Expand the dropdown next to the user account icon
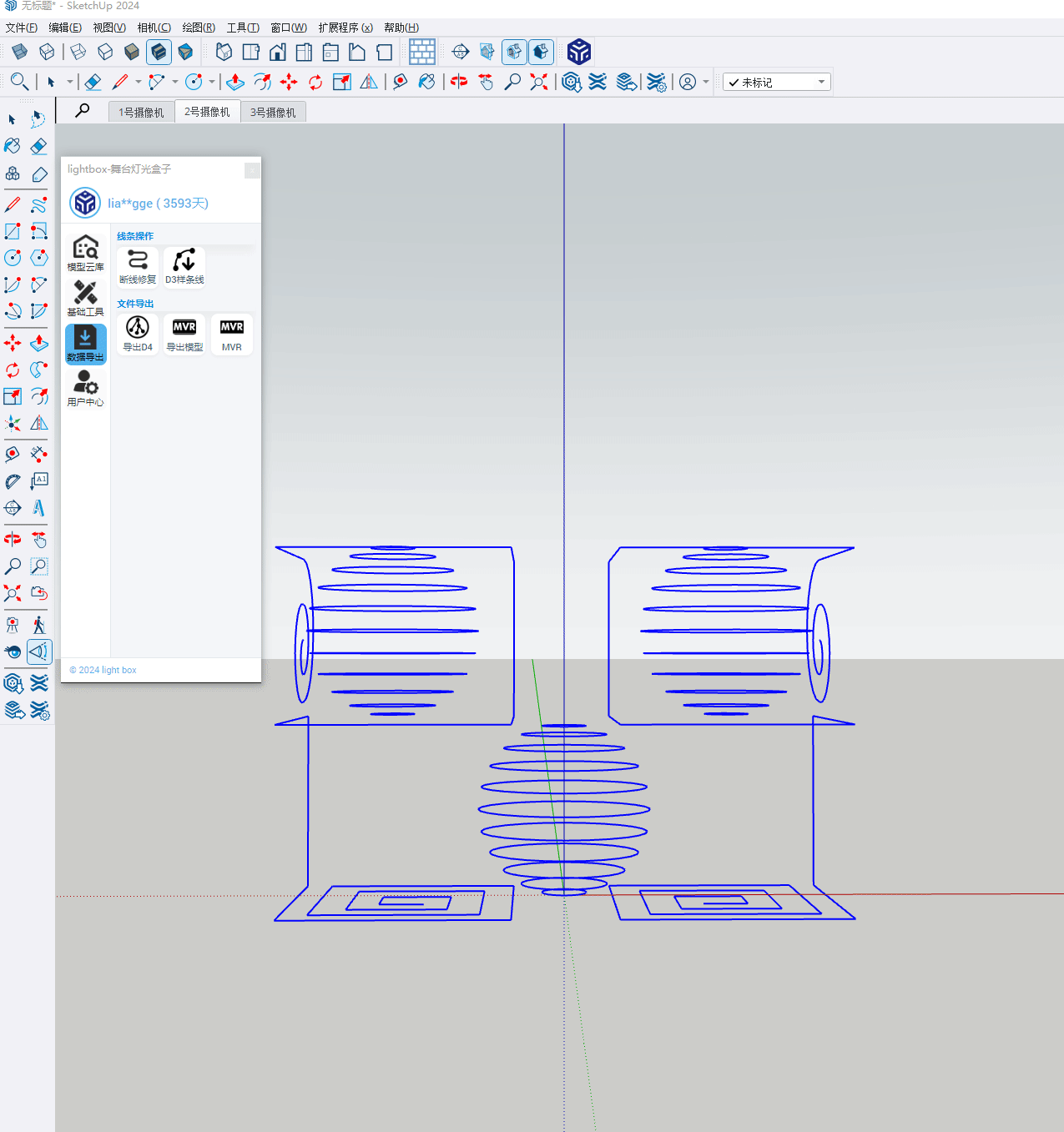This screenshot has height=1132, width=1064. click(x=706, y=82)
